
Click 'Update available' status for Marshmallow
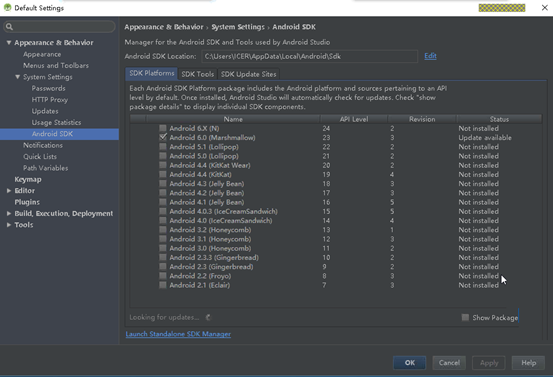(485, 138)
